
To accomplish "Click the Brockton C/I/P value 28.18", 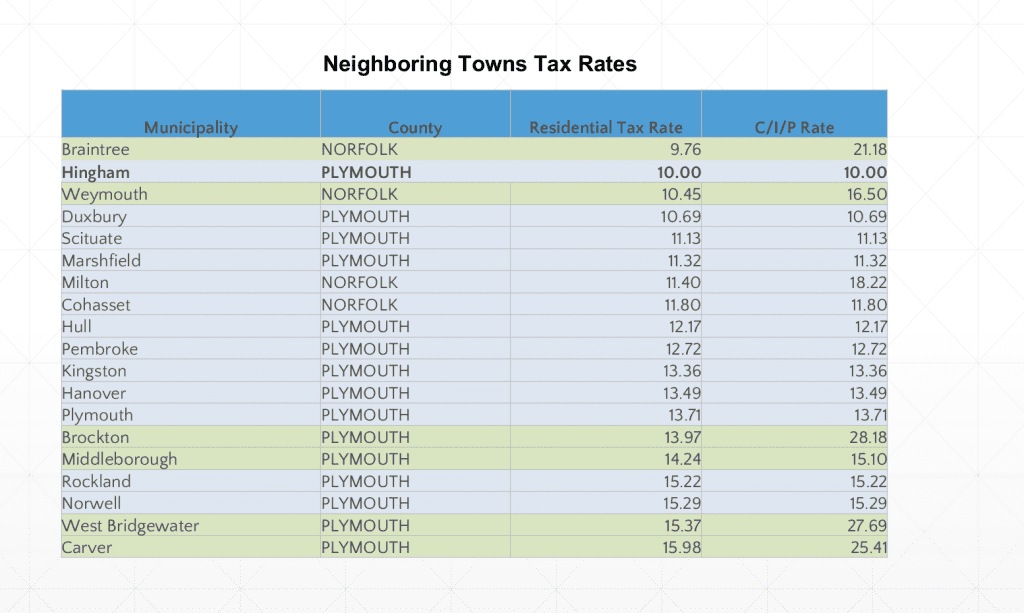I will pyautogui.click(x=868, y=437).
